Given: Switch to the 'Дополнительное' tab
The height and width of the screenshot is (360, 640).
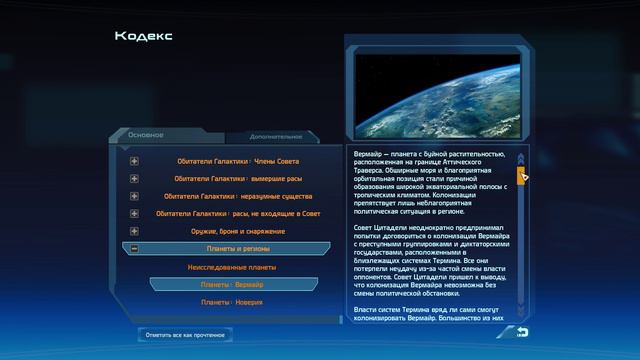Looking at the screenshot, I should tap(276, 137).
